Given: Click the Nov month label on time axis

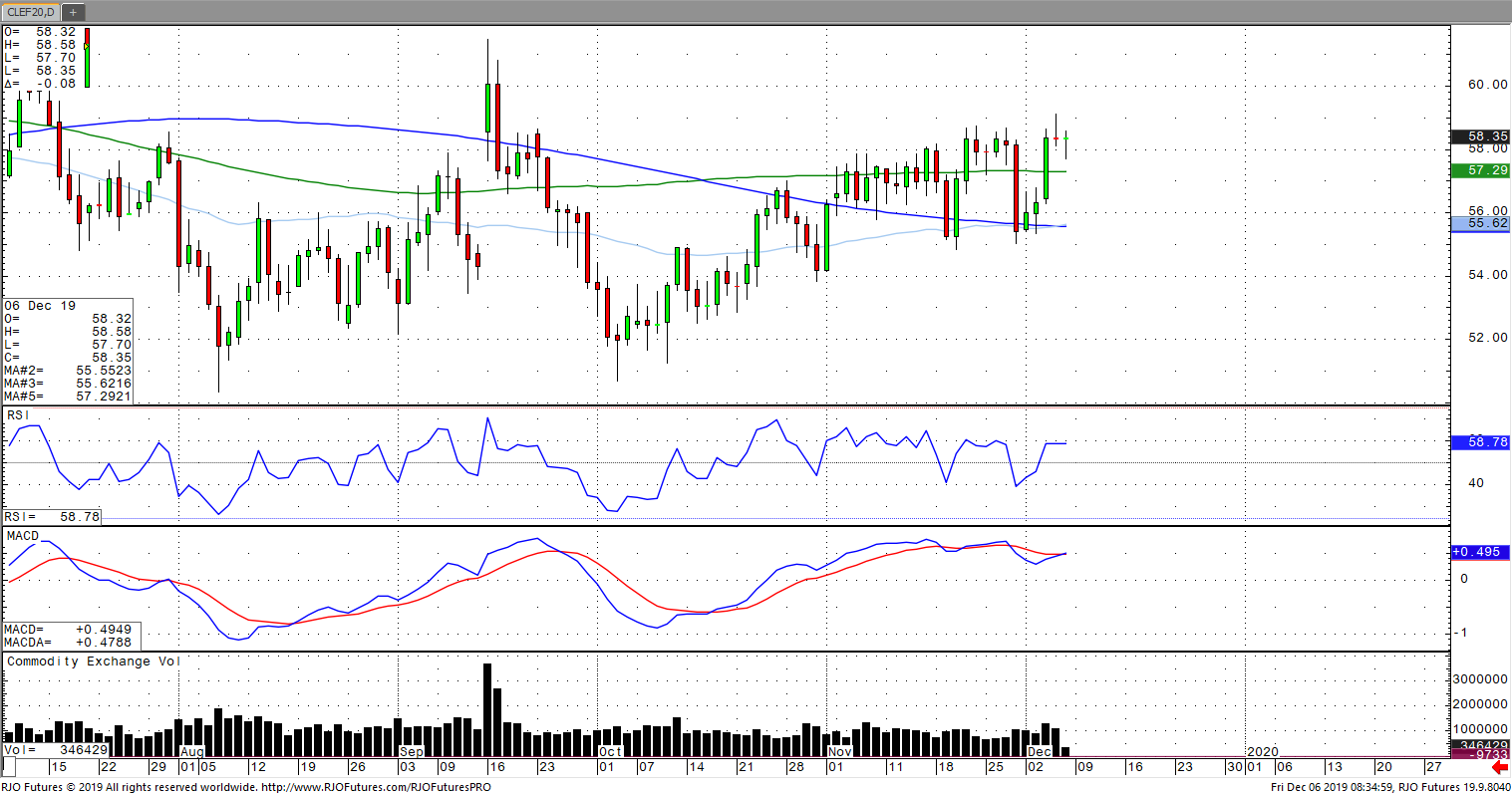Looking at the screenshot, I should pyautogui.click(x=840, y=751).
